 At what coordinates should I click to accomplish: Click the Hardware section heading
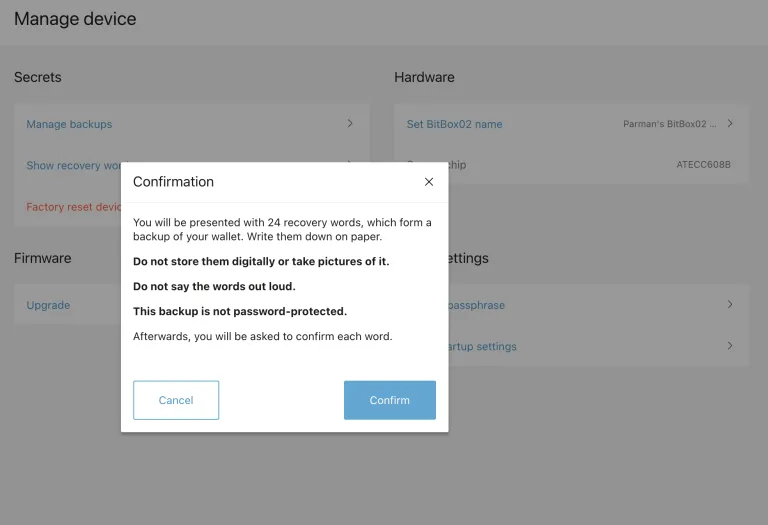pyautogui.click(x=424, y=77)
